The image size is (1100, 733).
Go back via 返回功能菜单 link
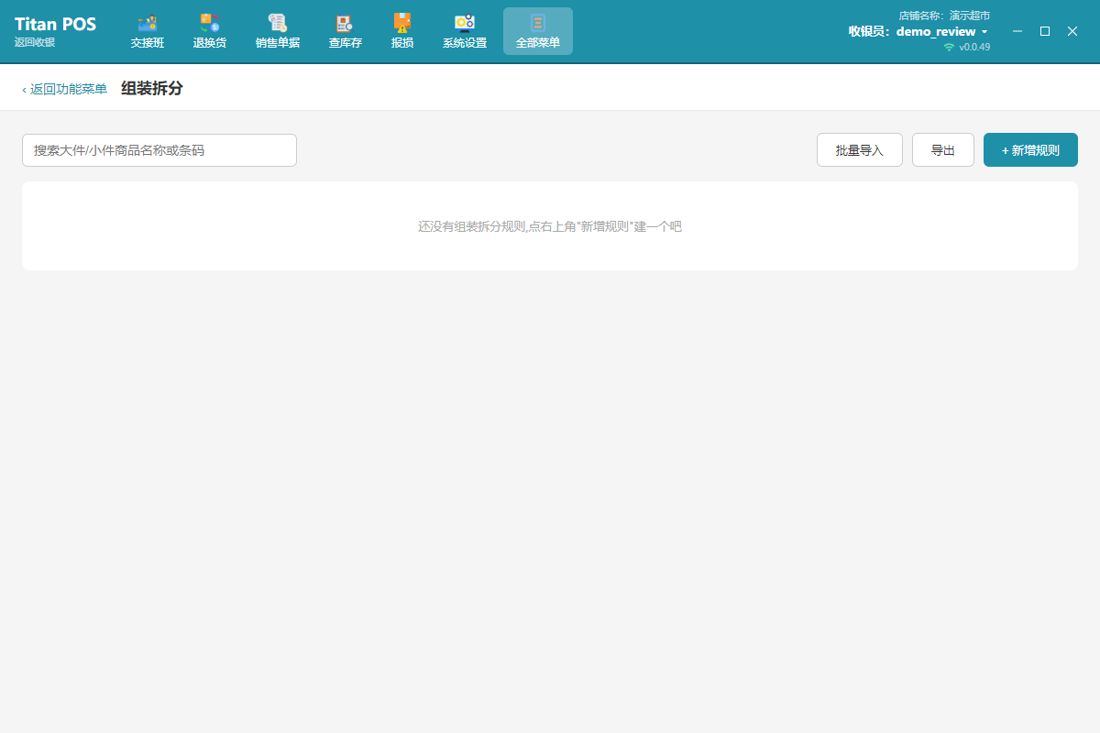65,89
